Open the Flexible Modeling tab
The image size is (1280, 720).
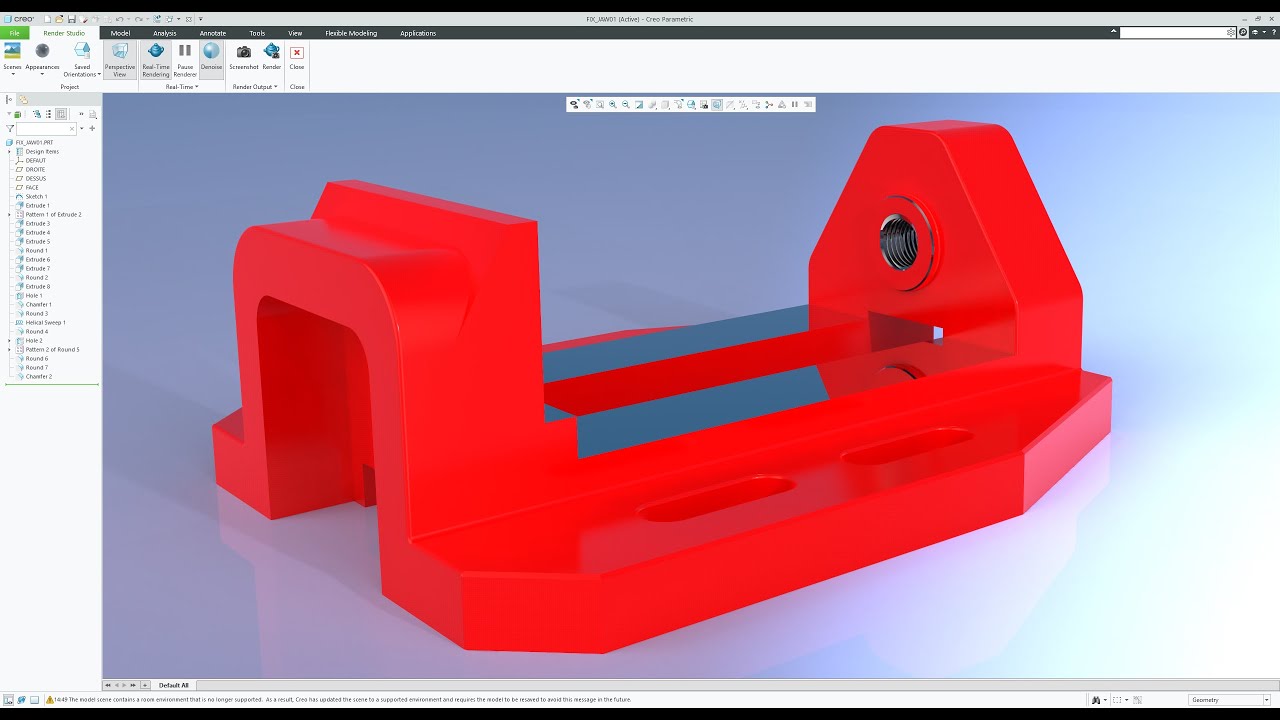351,33
